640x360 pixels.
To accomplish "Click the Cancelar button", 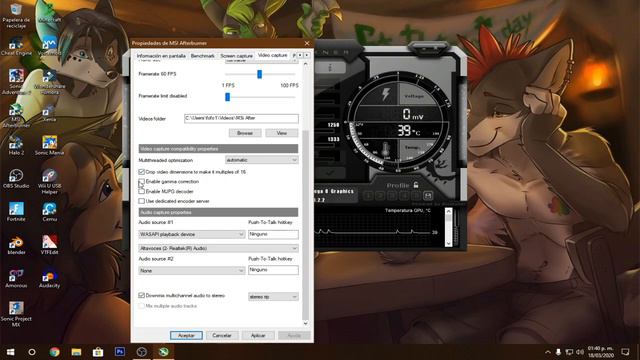I will coord(222,335).
